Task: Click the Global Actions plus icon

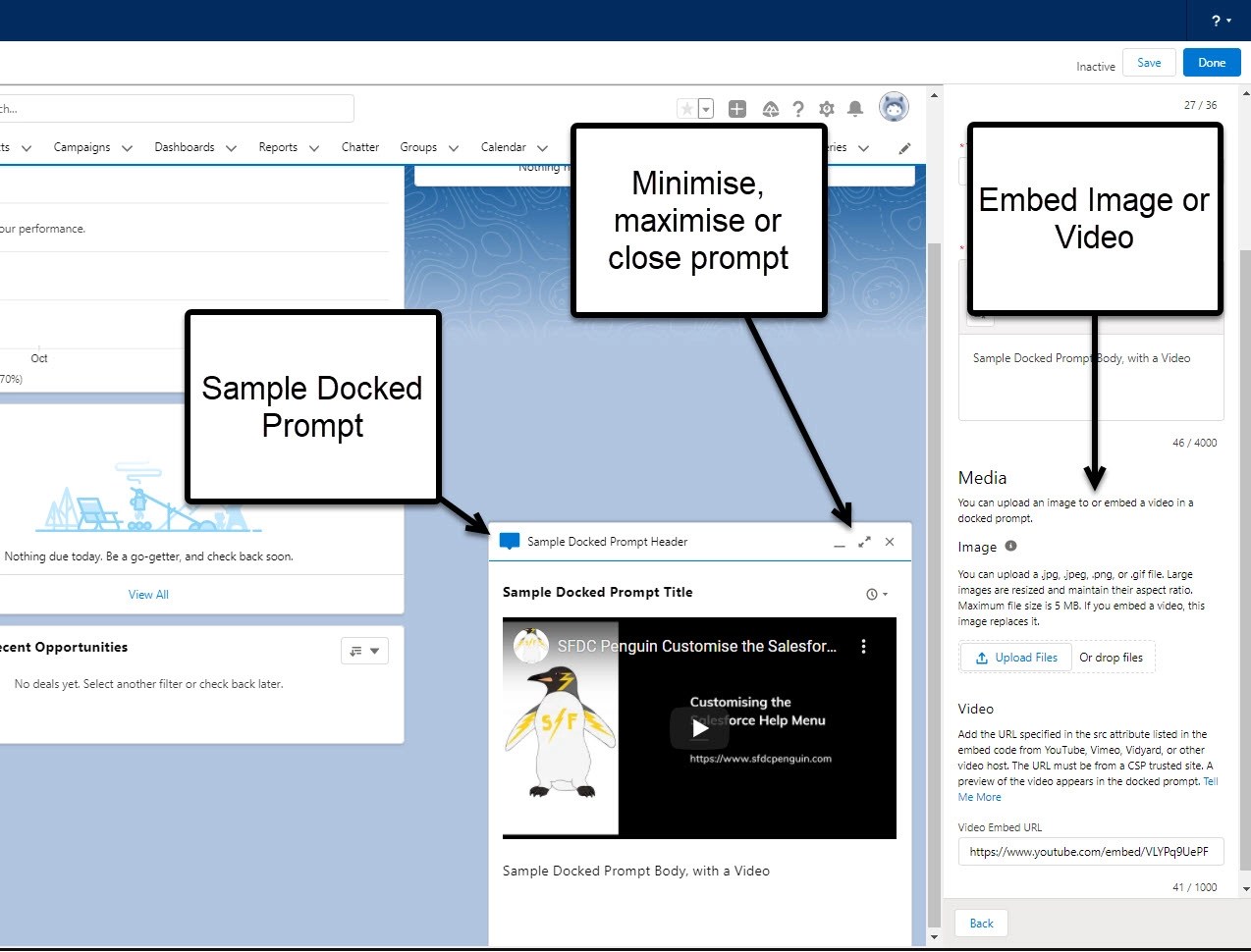Action: coord(737,109)
